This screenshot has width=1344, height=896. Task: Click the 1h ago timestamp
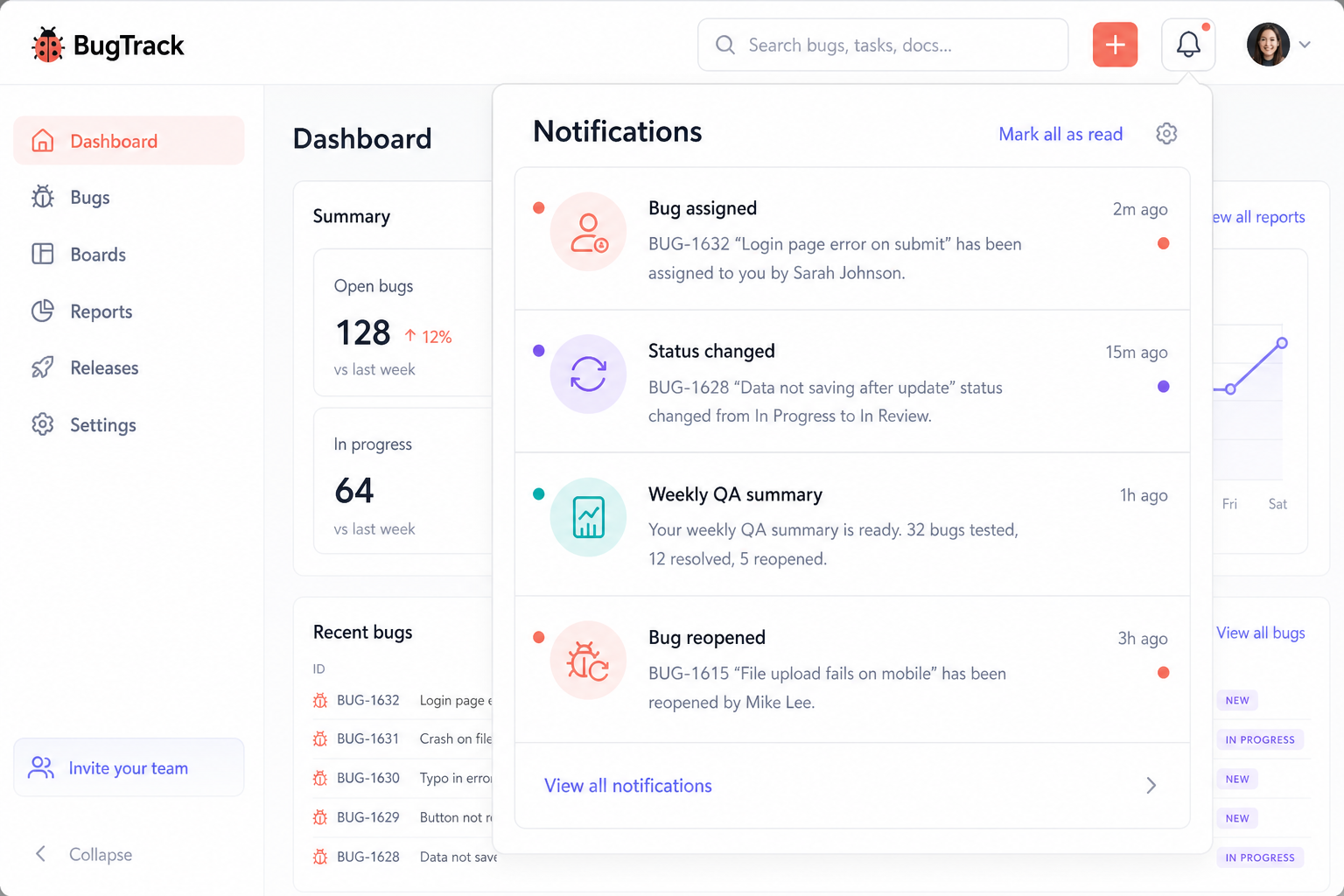1144,495
